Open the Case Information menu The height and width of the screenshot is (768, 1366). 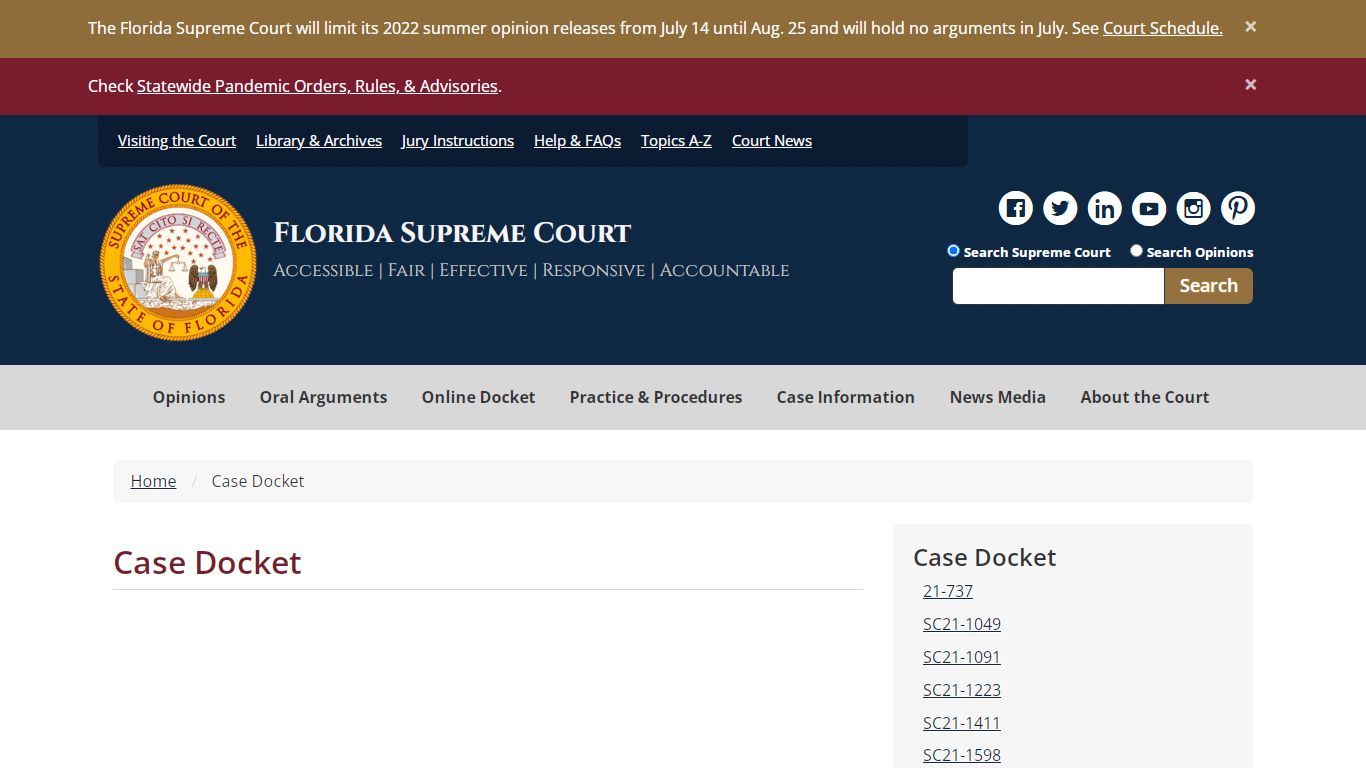(x=846, y=397)
